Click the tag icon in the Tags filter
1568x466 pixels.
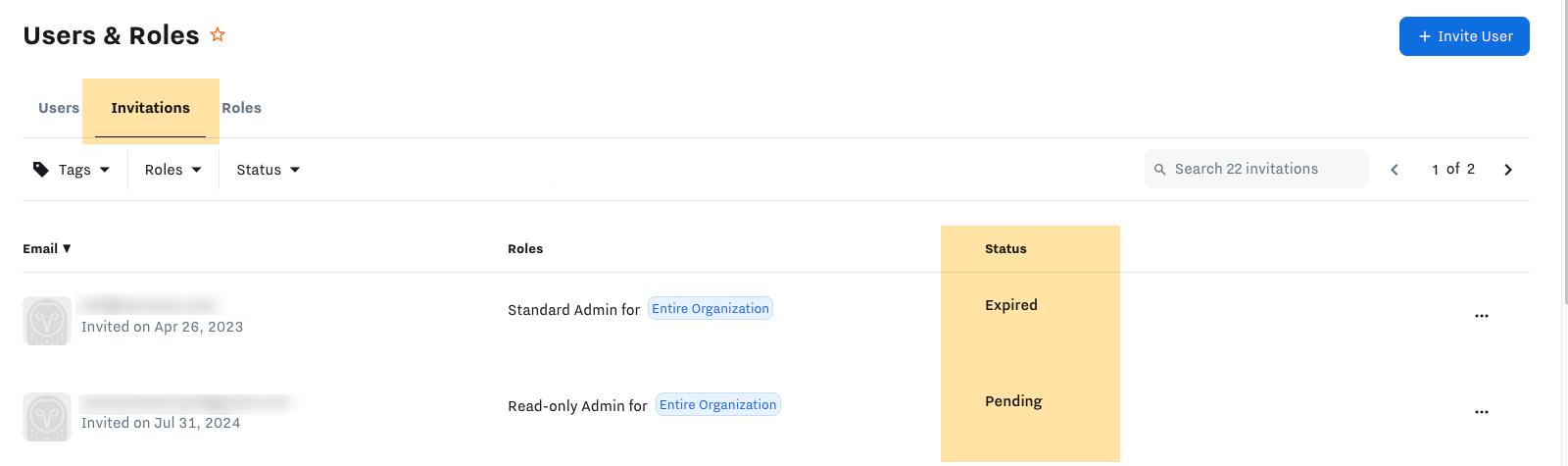[41, 170]
